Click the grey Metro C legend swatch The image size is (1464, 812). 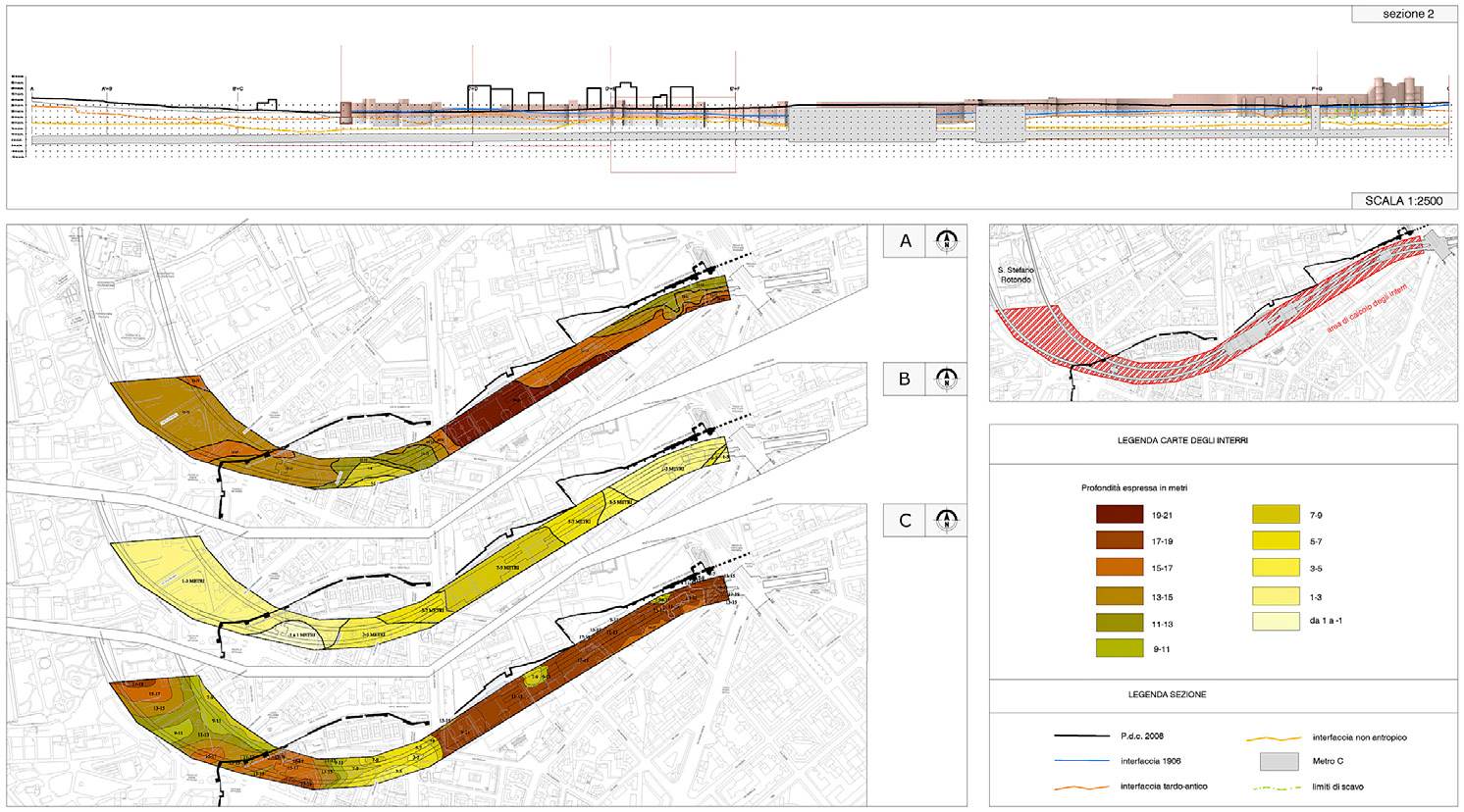pyautogui.click(x=1280, y=761)
